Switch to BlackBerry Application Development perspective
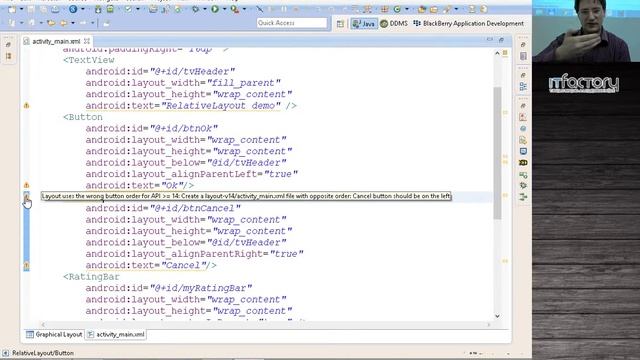The height and width of the screenshot is (360, 640). tap(469, 24)
